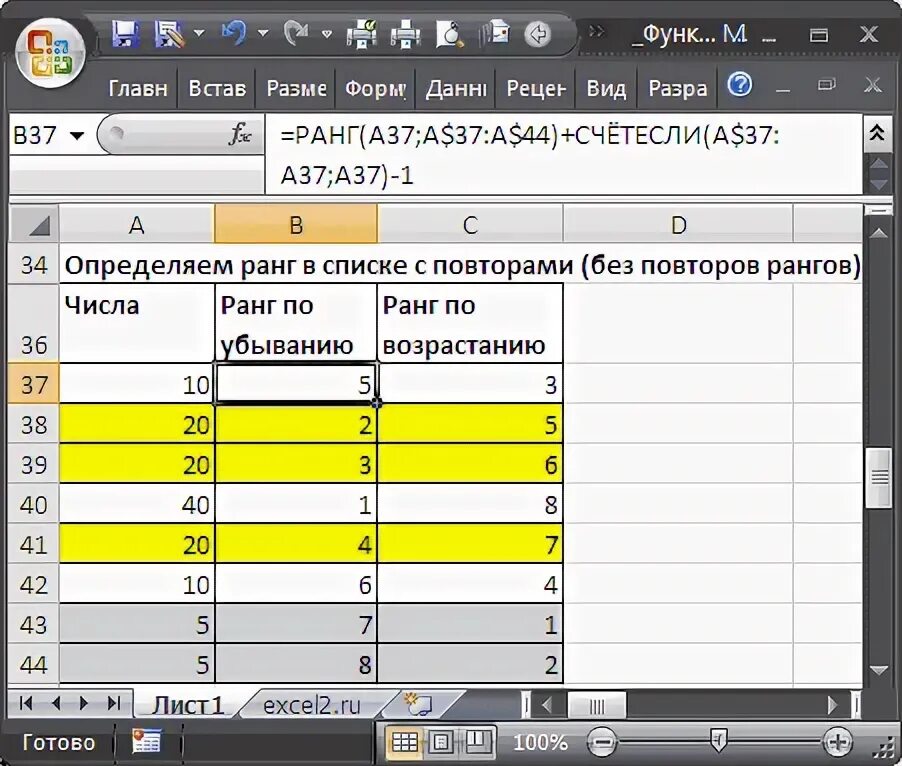
Task: Click the Save icon in Quick Access Toolbar
Action: pos(124,32)
